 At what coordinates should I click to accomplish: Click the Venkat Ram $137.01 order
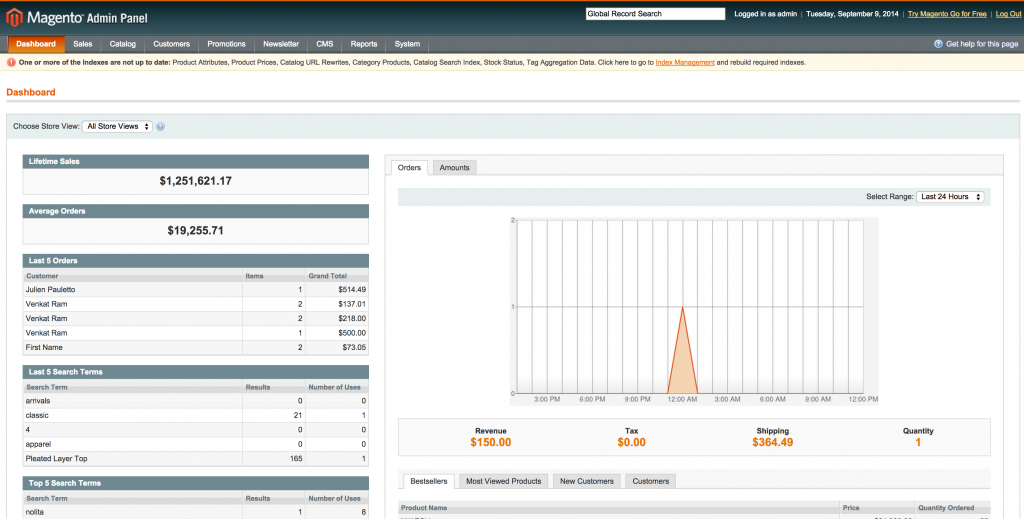[195, 304]
